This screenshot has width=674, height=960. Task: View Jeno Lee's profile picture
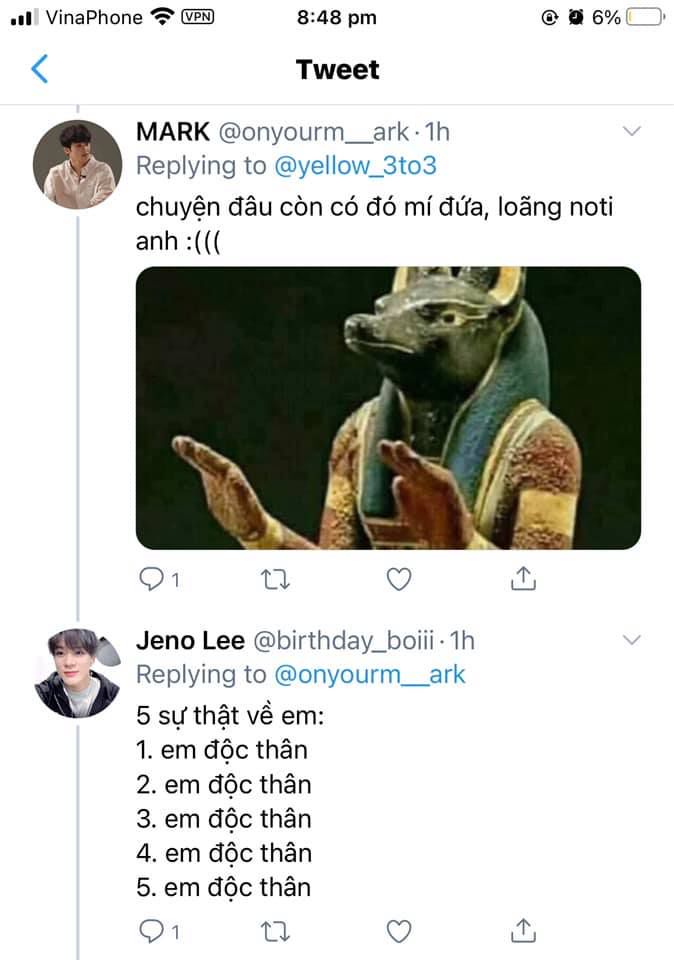(x=76, y=674)
